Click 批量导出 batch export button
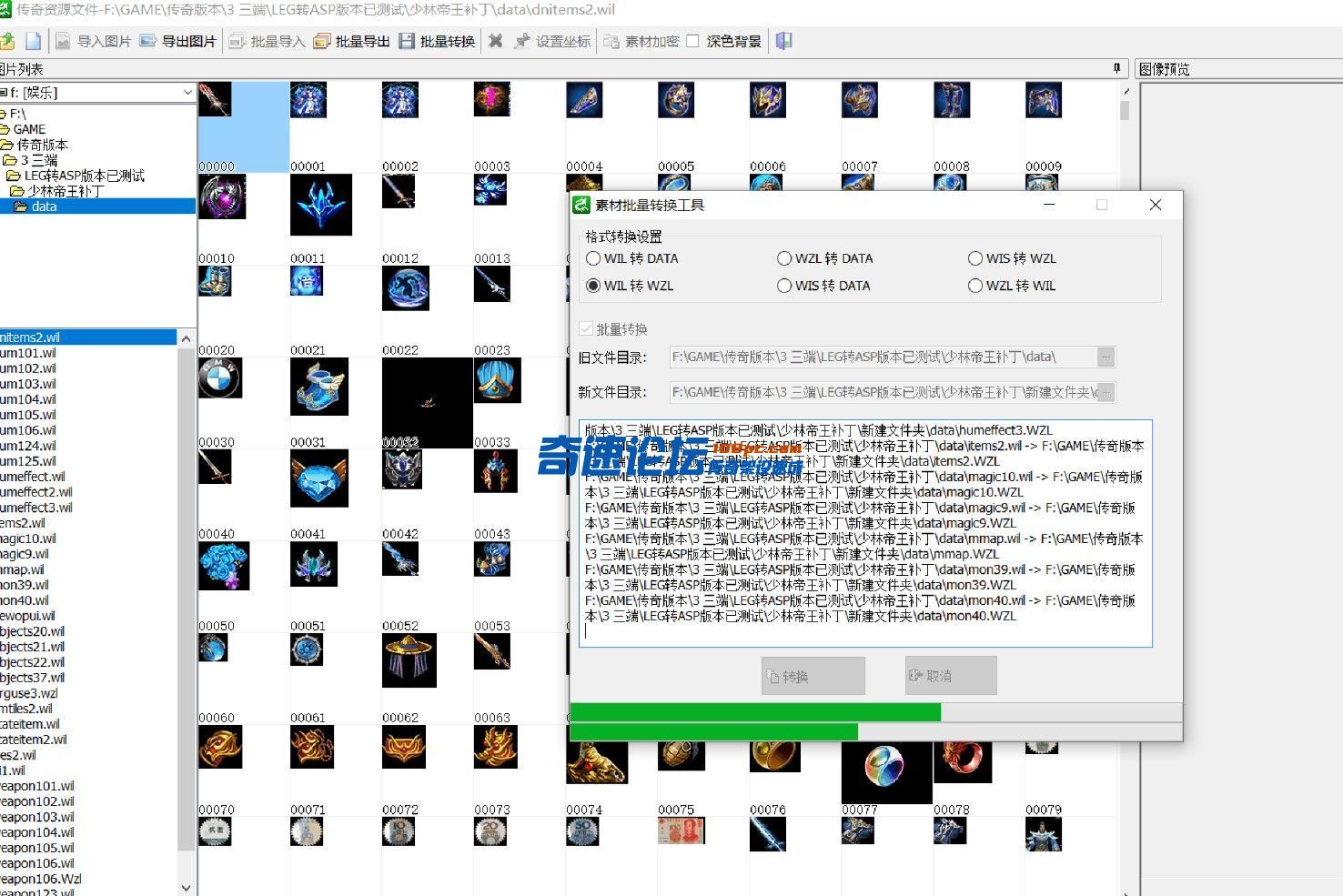 point(351,41)
